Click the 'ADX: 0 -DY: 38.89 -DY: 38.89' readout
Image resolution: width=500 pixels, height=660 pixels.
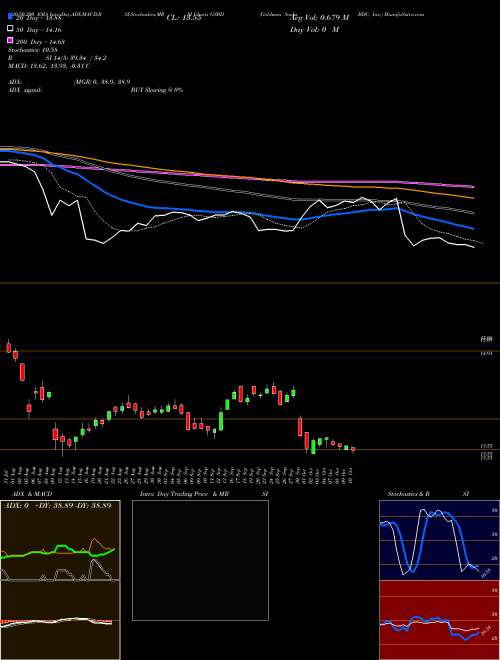(x=57, y=505)
